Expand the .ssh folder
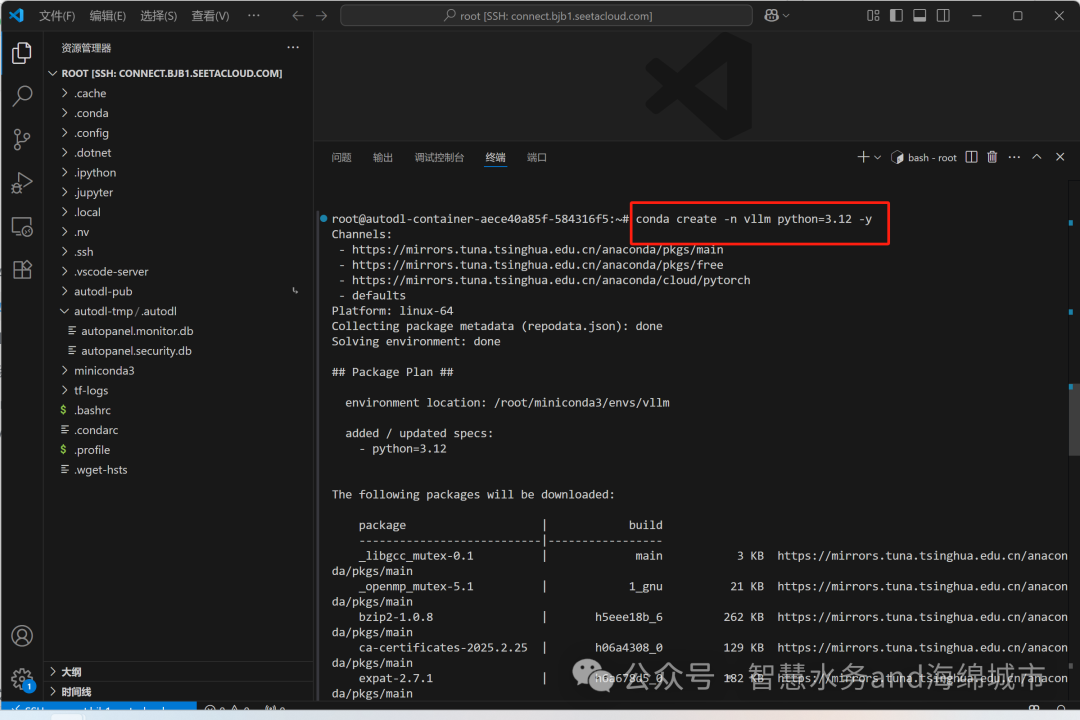The width and height of the screenshot is (1080, 720). coord(177,252)
